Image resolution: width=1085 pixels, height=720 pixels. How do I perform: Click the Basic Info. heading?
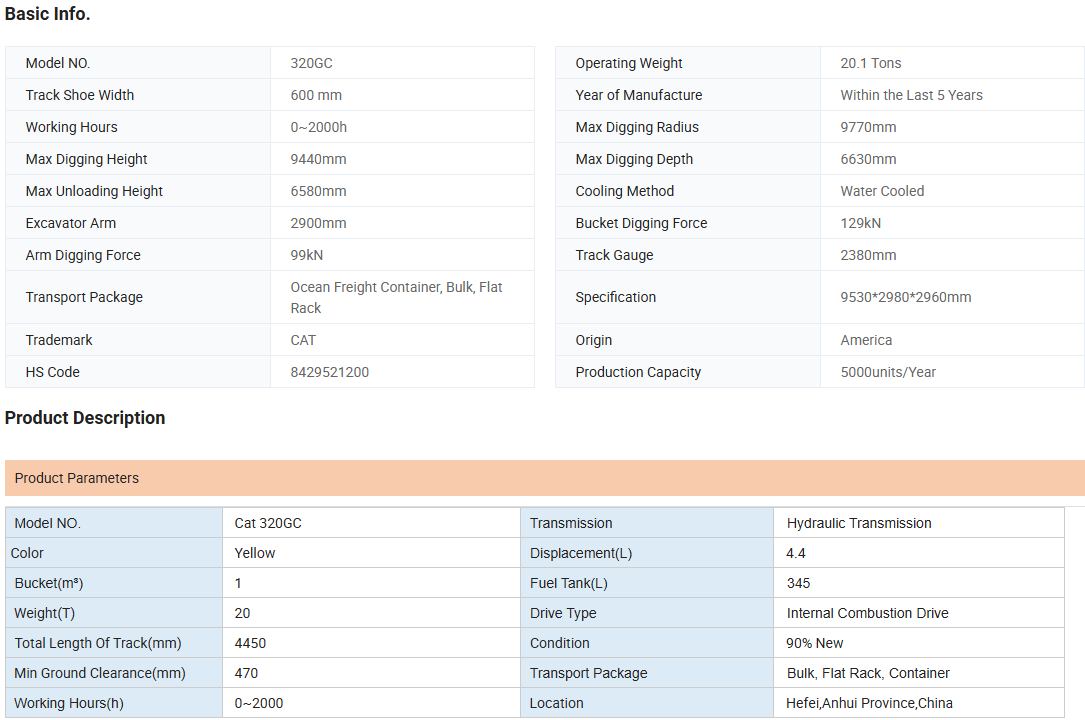coord(48,14)
